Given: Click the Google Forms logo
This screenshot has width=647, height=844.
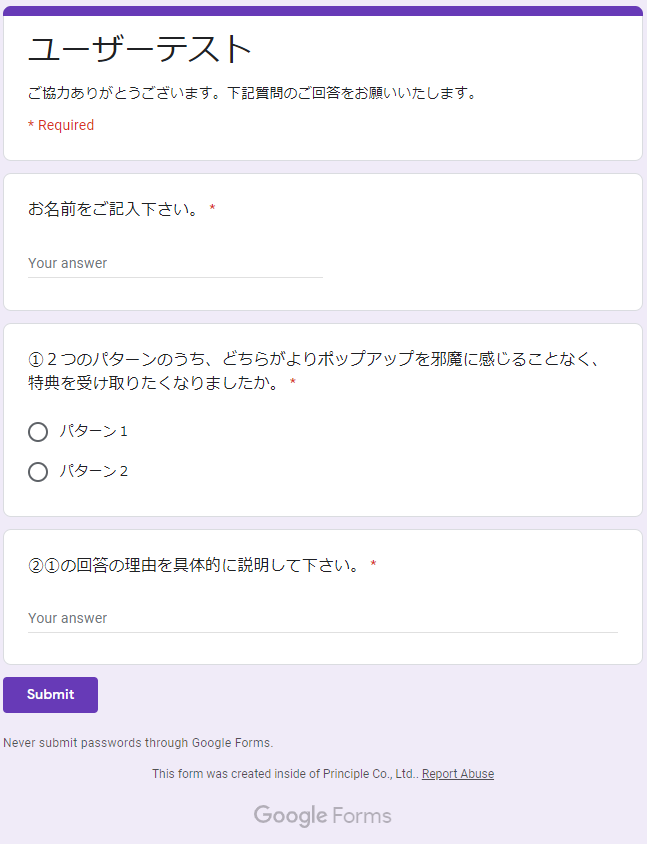Looking at the screenshot, I should pyautogui.click(x=322, y=816).
